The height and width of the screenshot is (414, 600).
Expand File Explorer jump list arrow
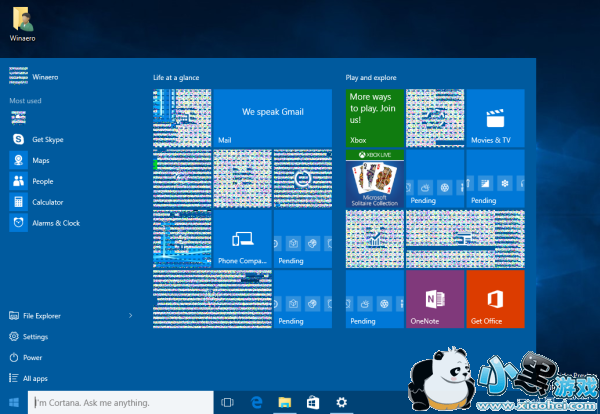point(131,316)
